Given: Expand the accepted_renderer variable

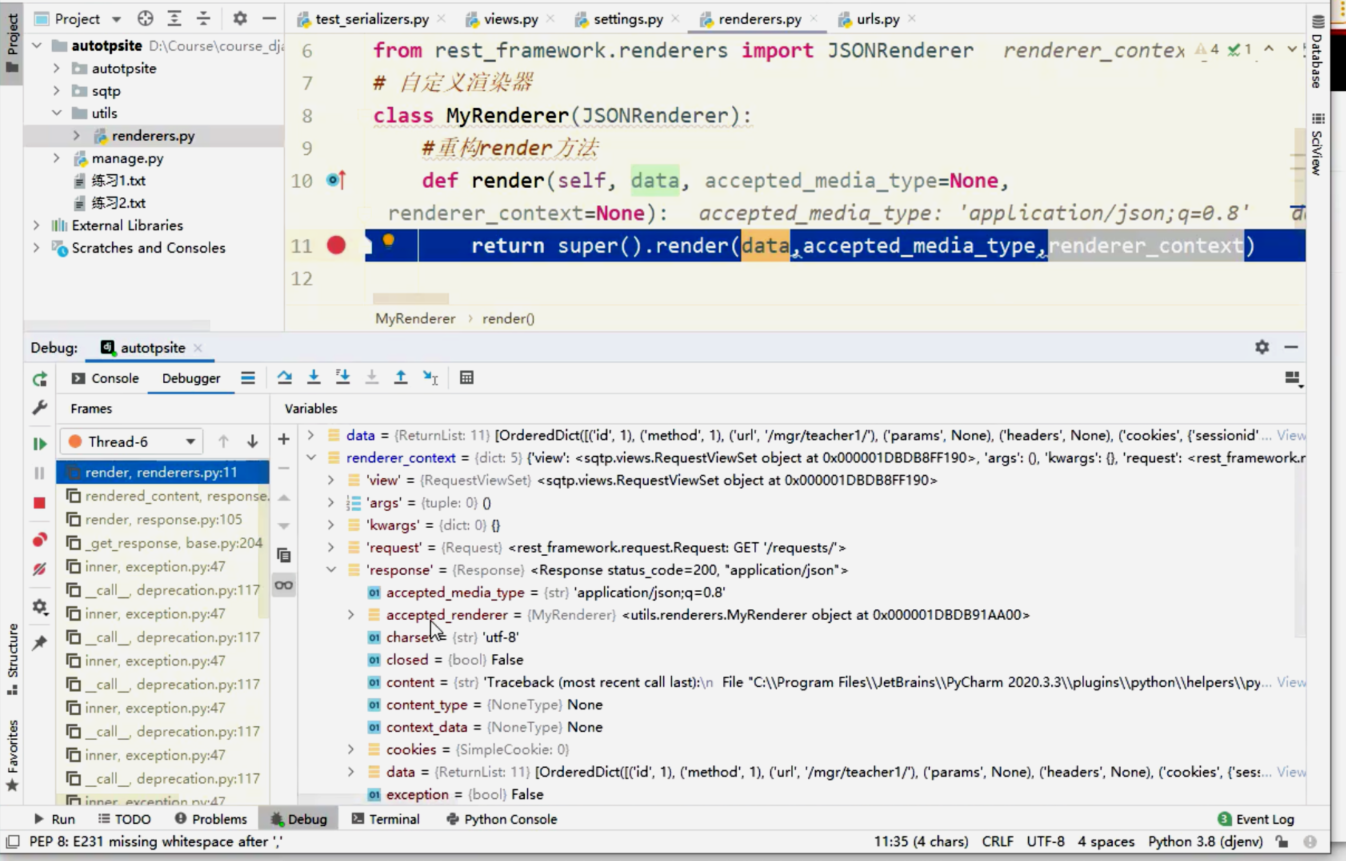Looking at the screenshot, I should coord(351,615).
